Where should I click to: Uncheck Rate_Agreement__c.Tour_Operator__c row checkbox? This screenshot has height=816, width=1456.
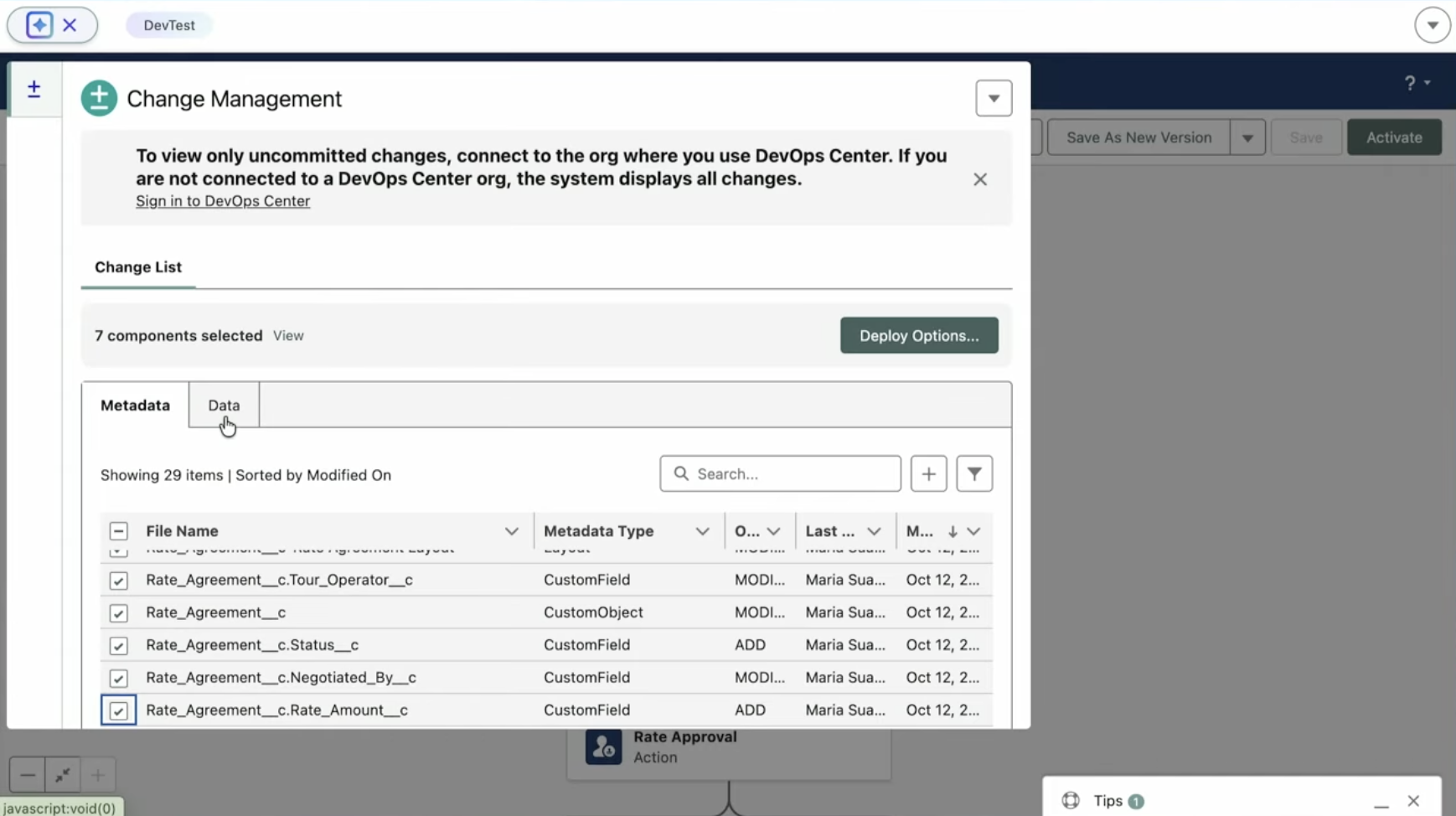coord(119,581)
